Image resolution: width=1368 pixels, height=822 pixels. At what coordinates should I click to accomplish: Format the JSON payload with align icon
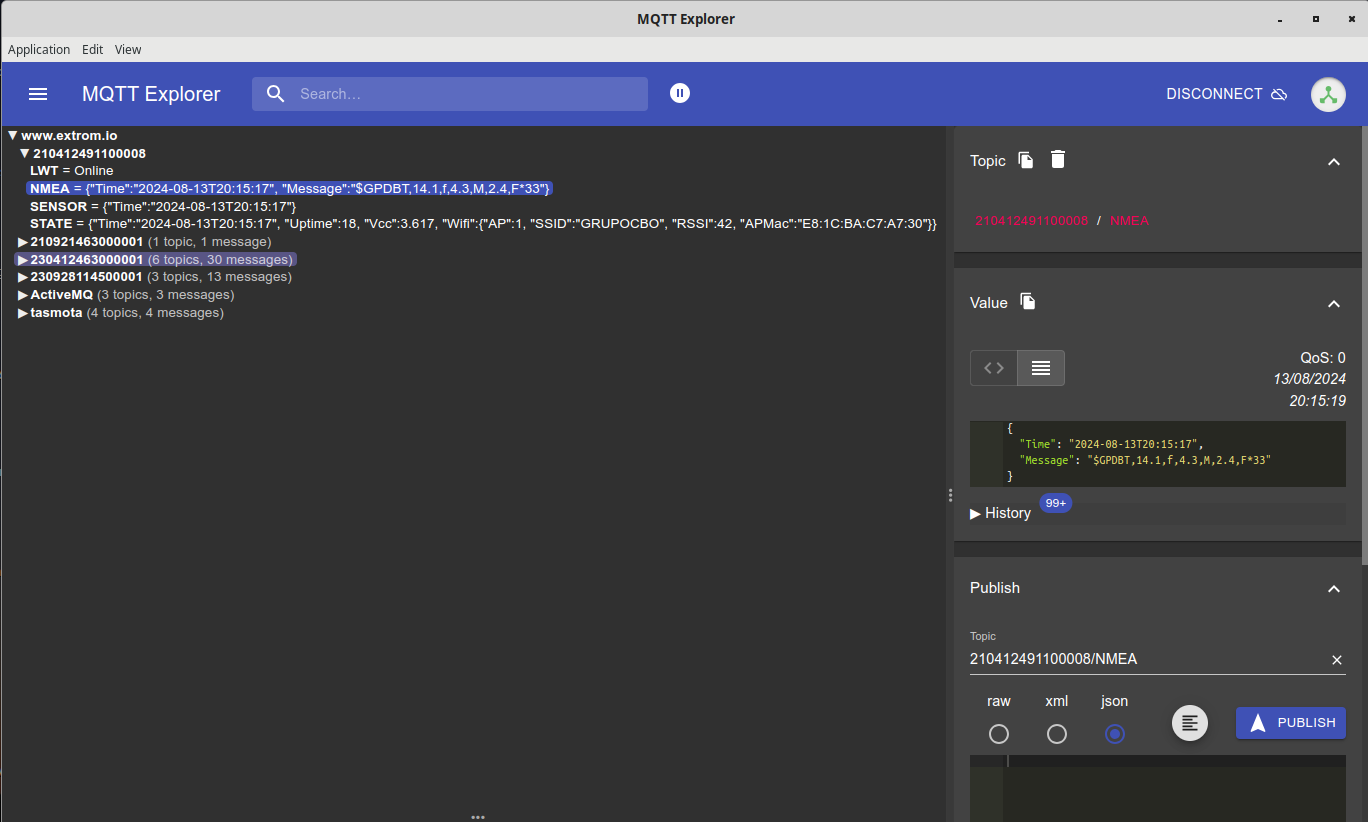1190,723
